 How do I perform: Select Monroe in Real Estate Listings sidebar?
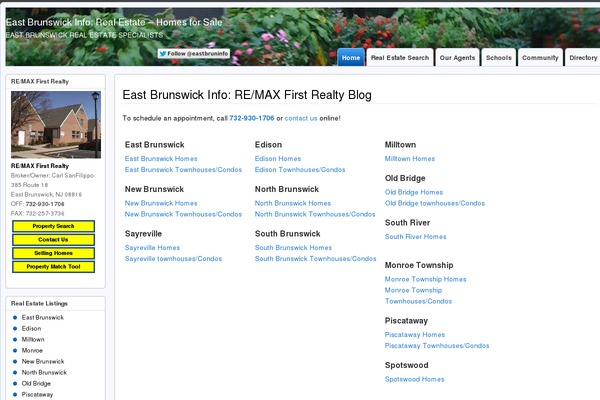(32, 351)
